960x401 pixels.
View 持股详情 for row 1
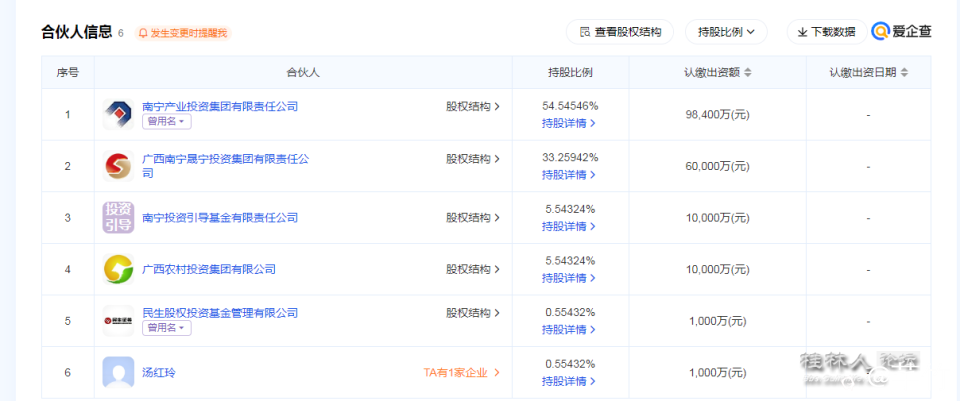[569, 123]
